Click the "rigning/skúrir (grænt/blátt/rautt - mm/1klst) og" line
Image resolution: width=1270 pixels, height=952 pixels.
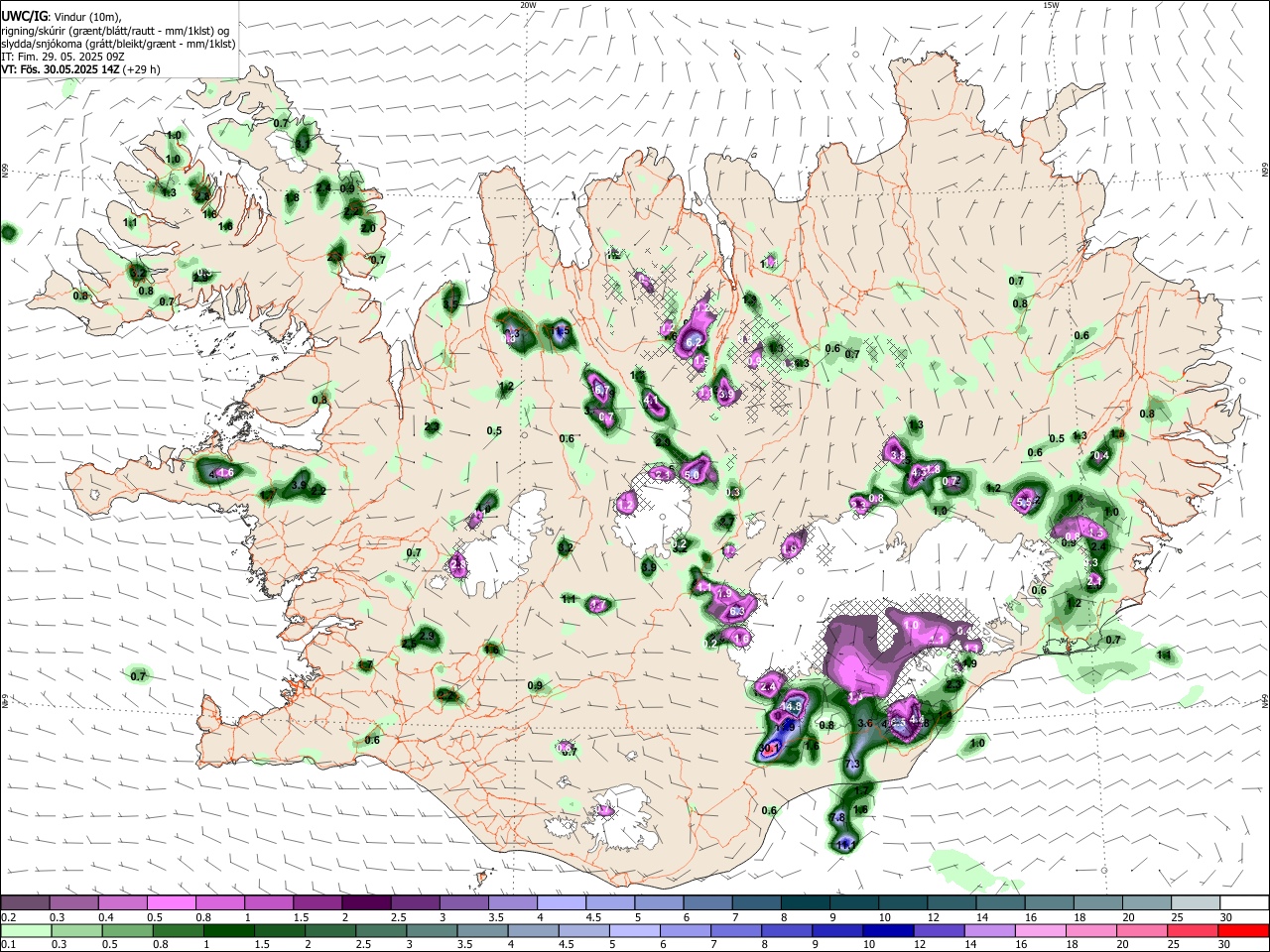pyautogui.click(x=115, y=31)
